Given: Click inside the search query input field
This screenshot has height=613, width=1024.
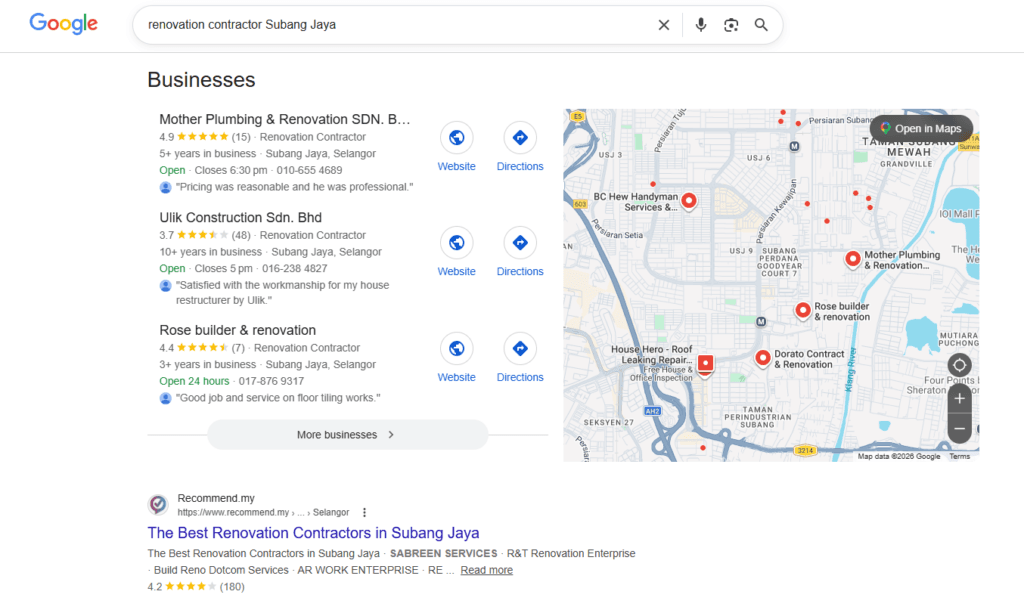Looking at the screenshot, I should pyautogui.click(x=398, y=25).
